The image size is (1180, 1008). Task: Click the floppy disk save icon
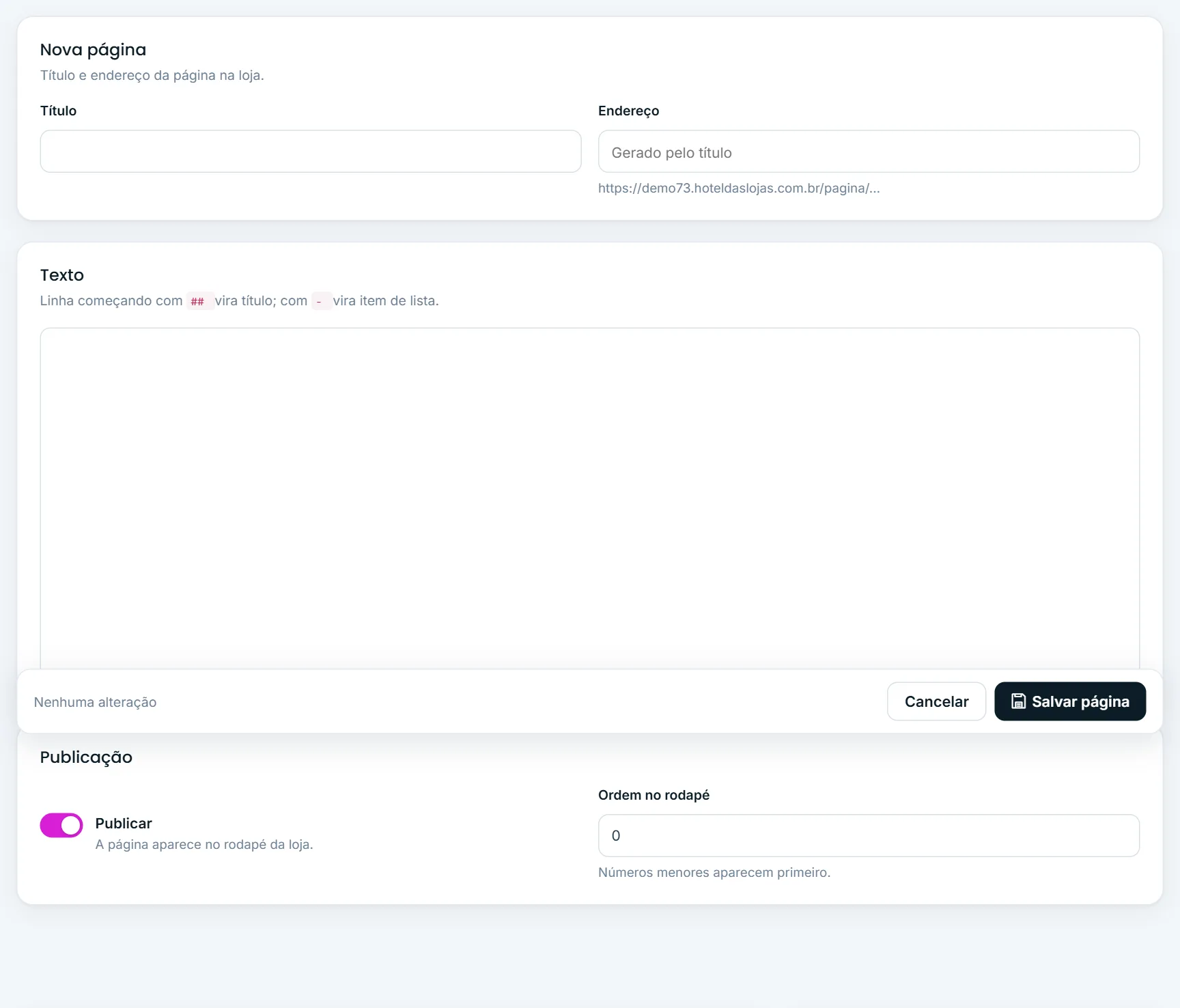click(1018, 701)
